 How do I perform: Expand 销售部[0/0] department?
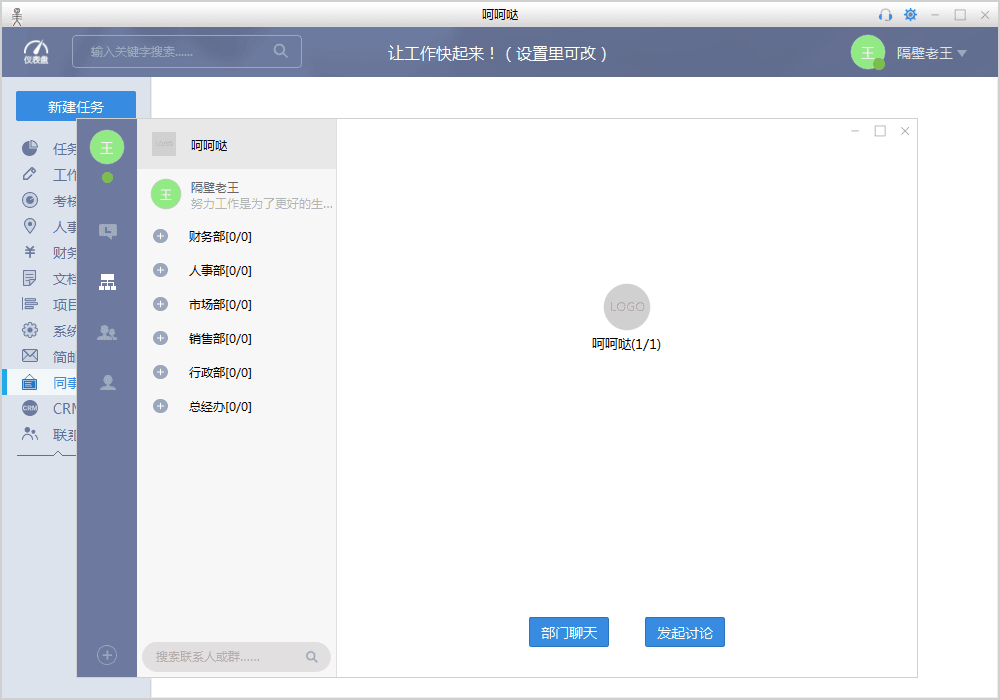[160, 338]
